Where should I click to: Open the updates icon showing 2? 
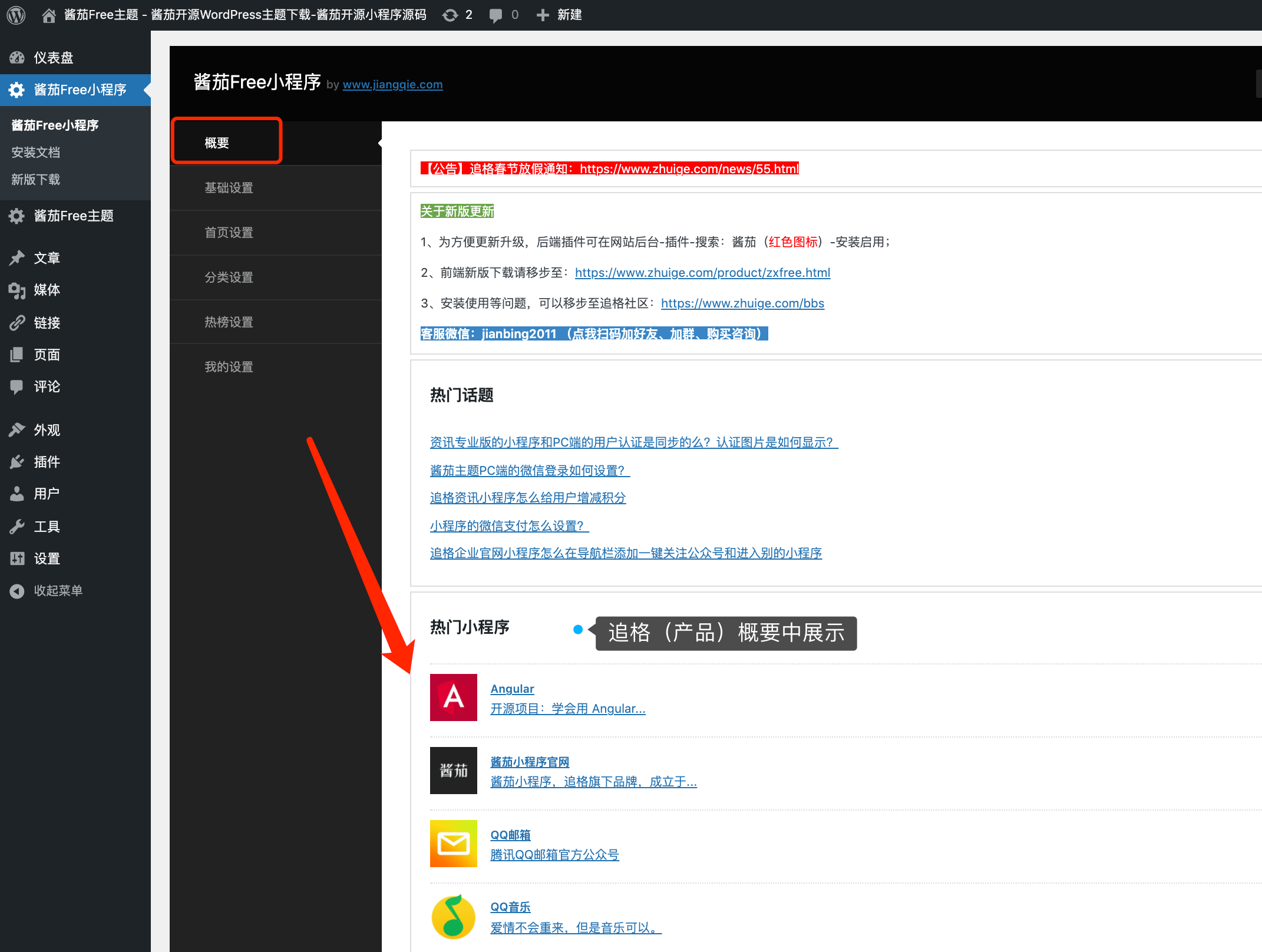coord(451,15)
